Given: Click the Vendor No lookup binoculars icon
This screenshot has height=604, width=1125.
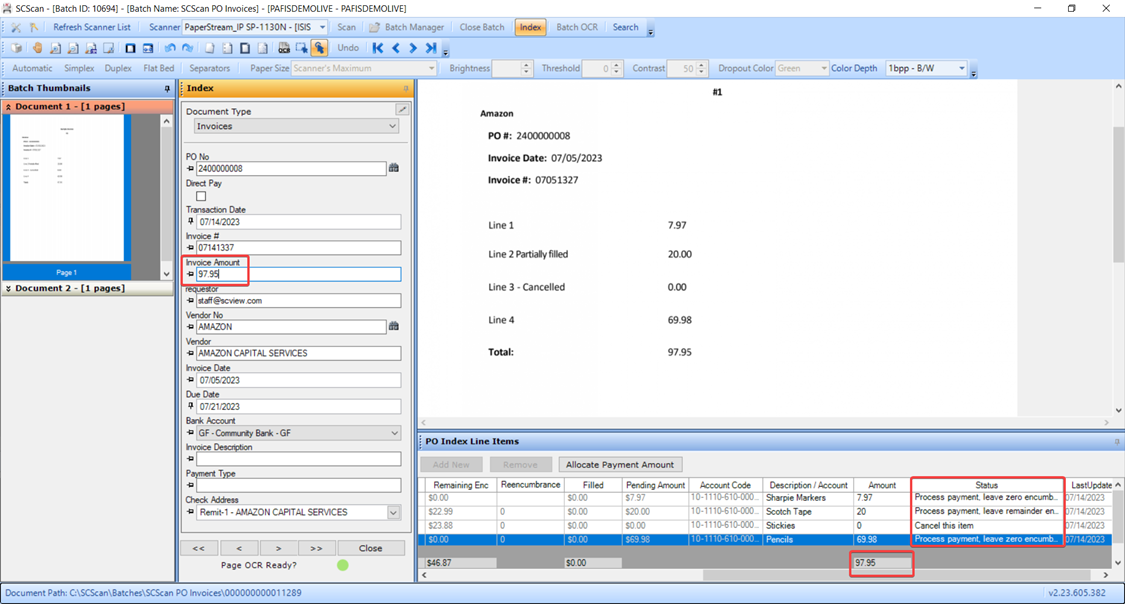Looking at the screenshot, I should (394, 326).
